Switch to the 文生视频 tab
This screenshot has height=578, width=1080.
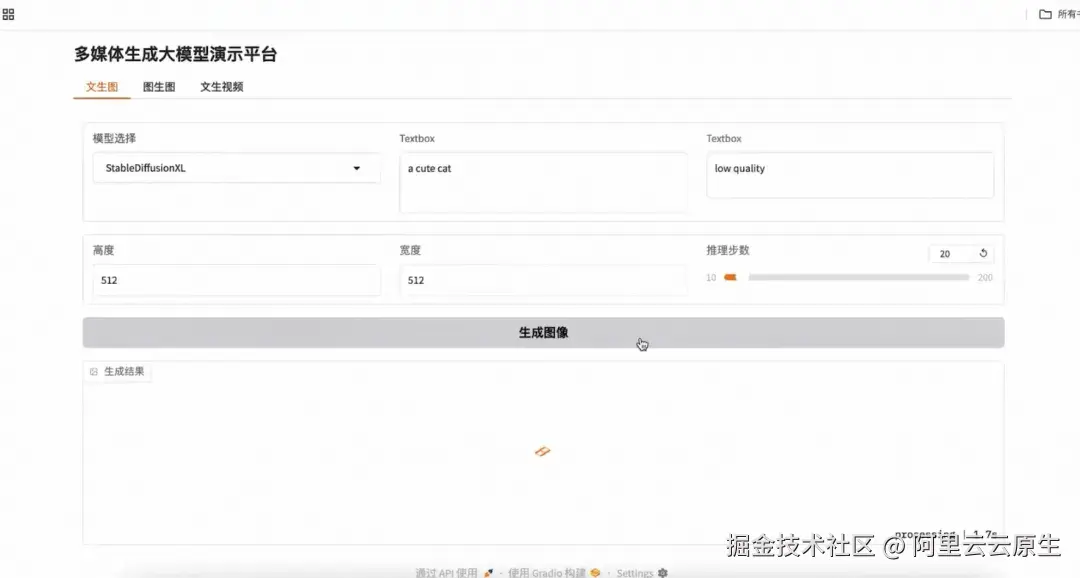220,87
